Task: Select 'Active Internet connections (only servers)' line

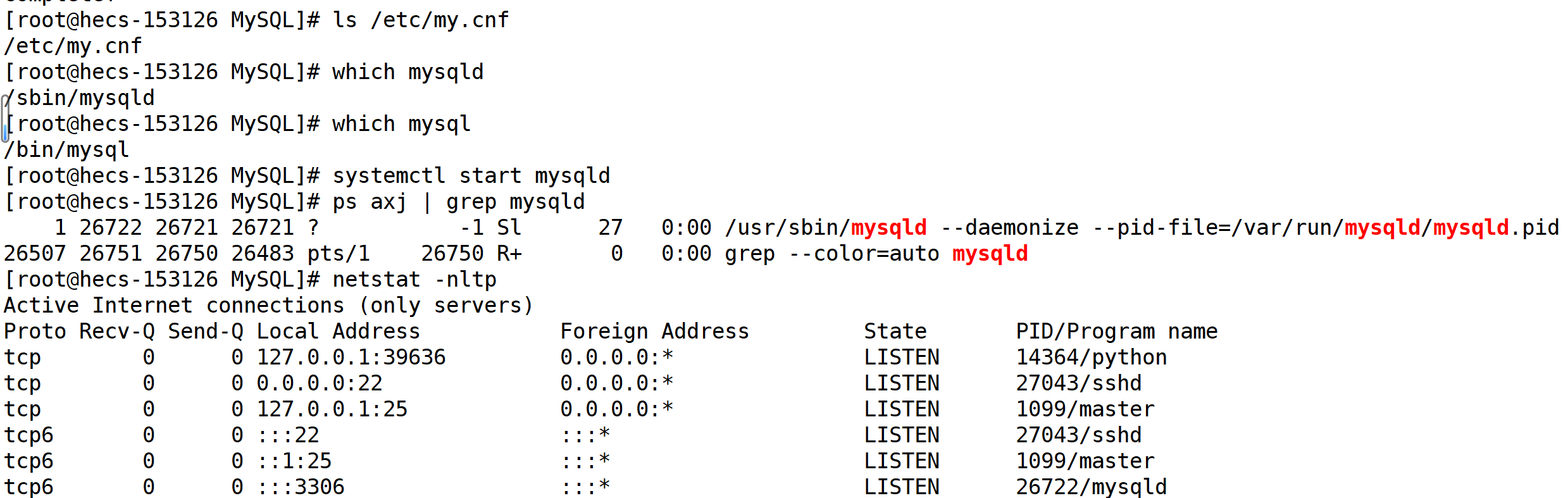Action: [269, 306]
